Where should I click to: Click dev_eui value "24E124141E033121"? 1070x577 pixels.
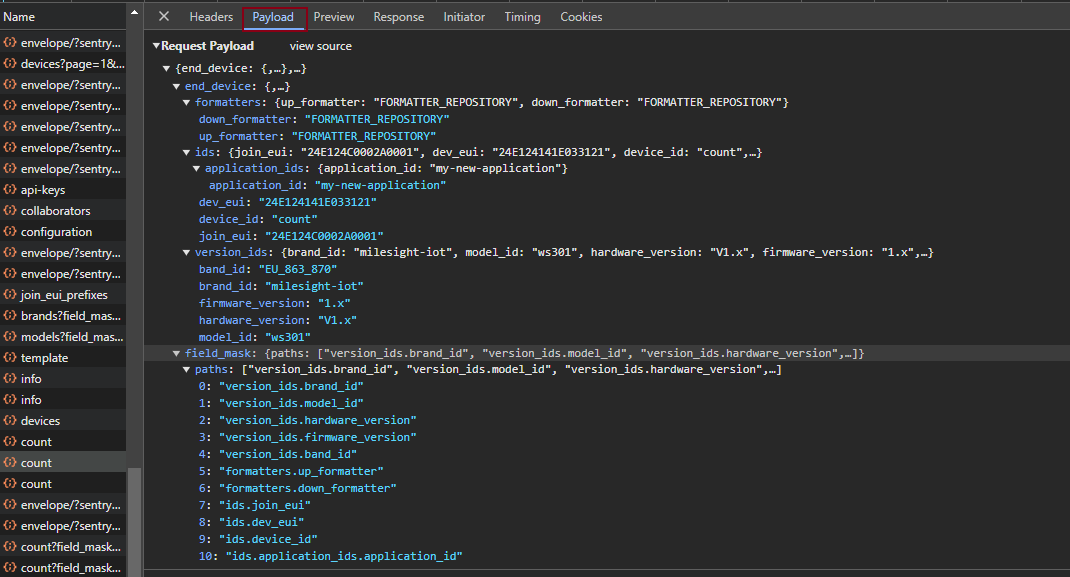pos(317,203)
